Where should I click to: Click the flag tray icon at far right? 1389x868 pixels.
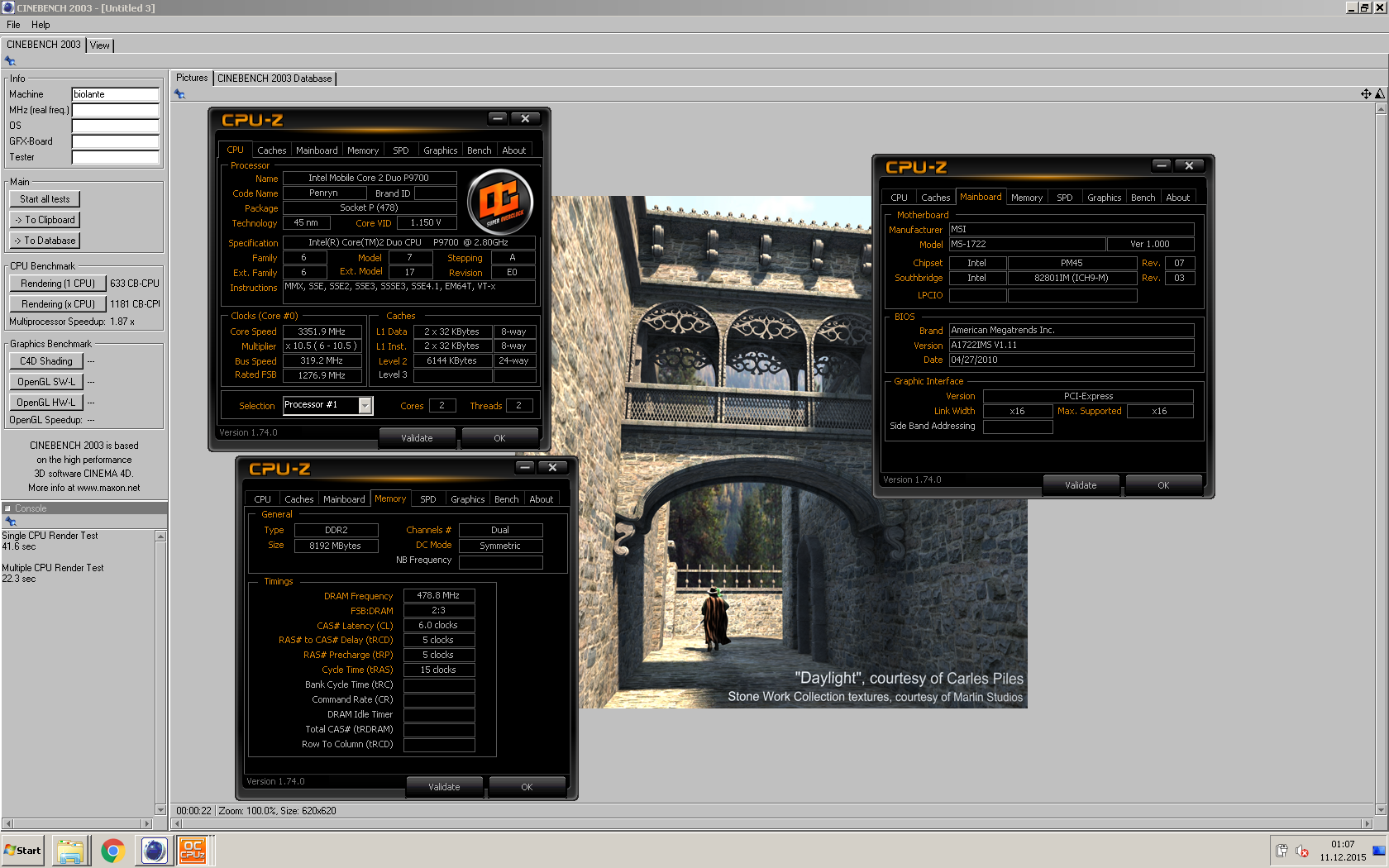1378,851
